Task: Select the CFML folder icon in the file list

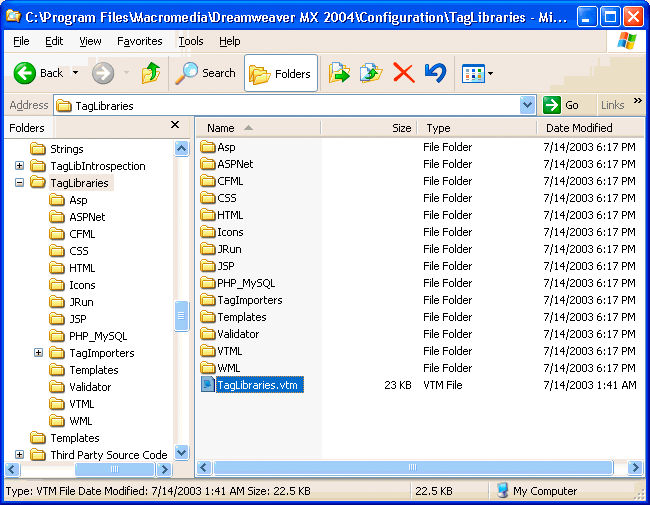Action: 208,181
